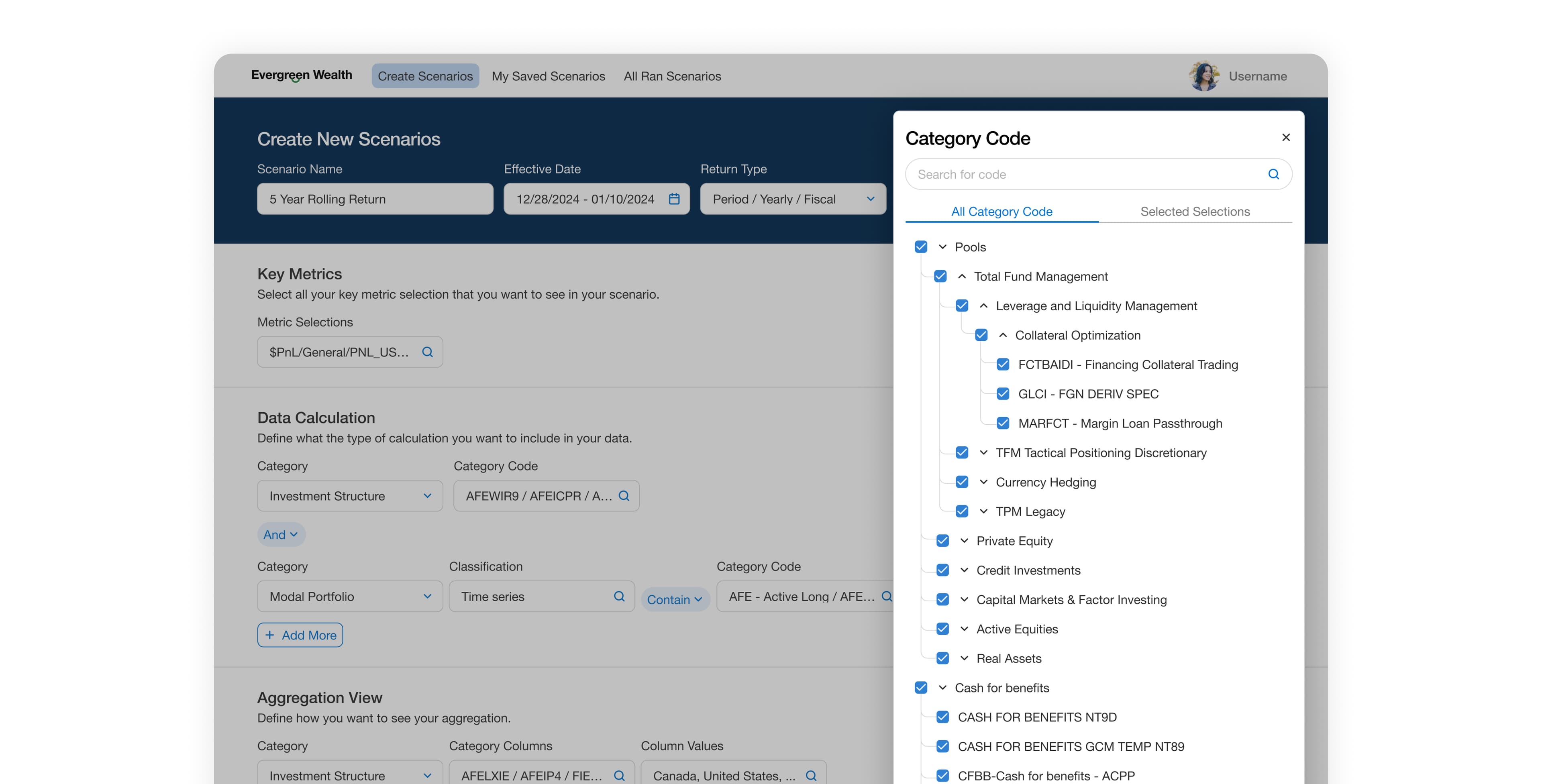
Task: Click the Add More button
Action: [300, 635]
